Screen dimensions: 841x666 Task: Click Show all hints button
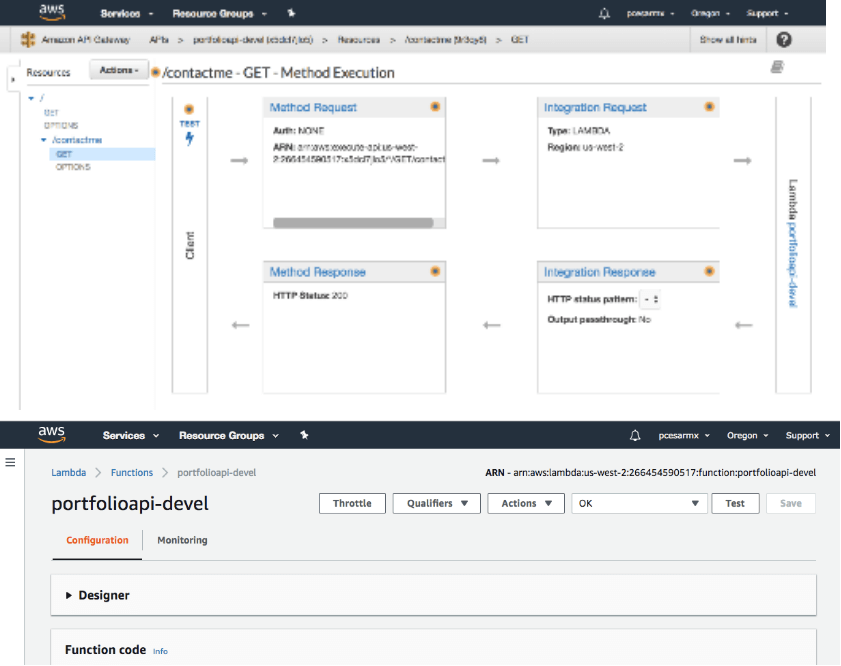coord(728,40)
